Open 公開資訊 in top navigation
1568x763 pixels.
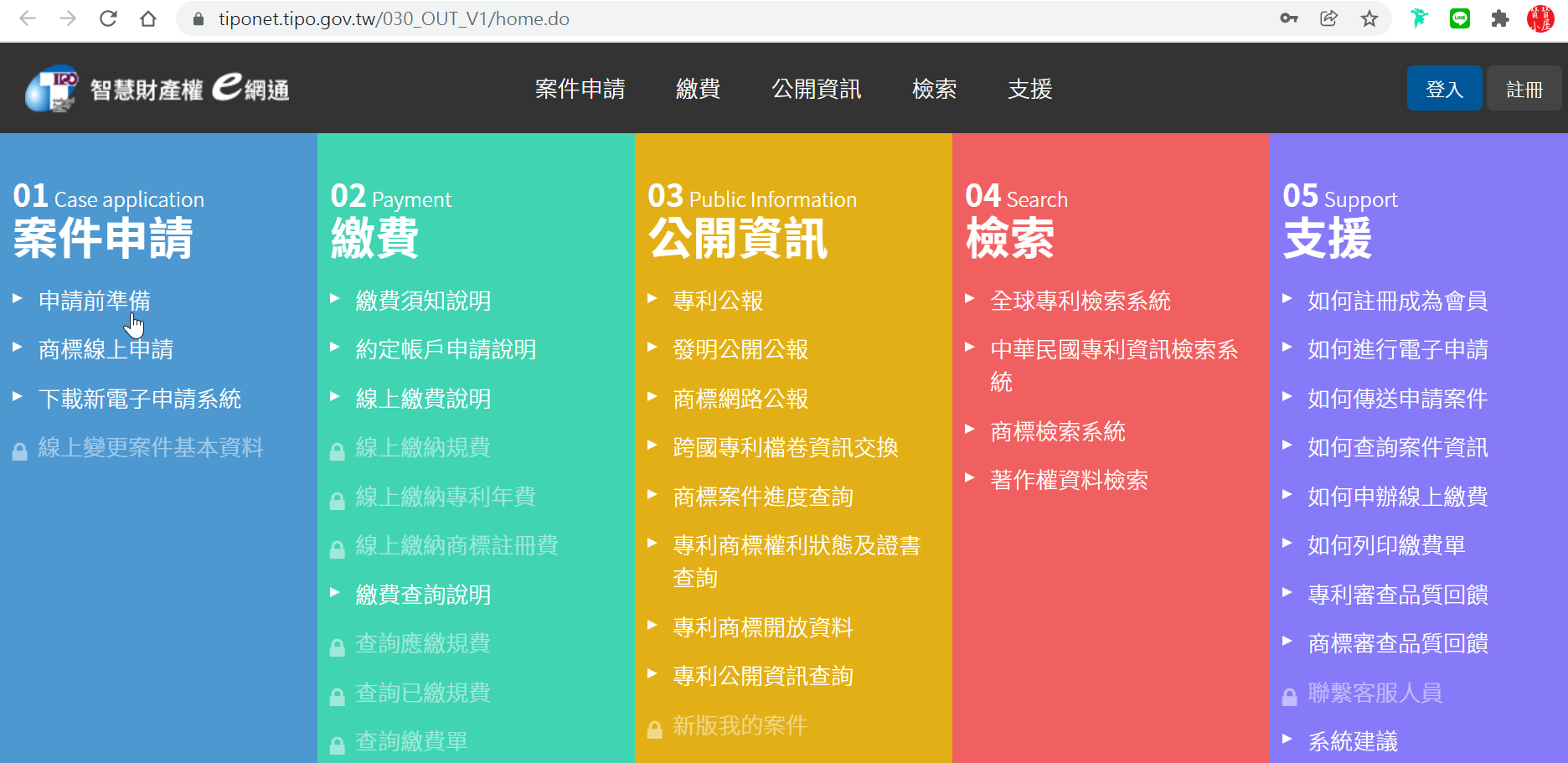(x=816, y=89)
